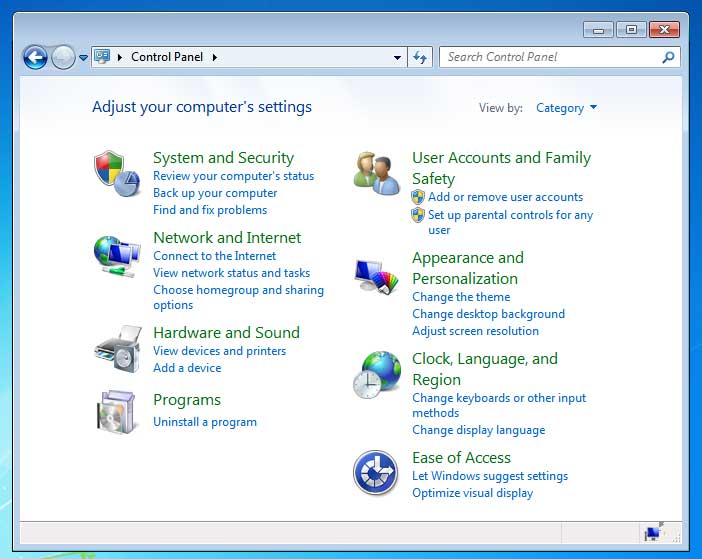Click Let Windows suggest settings link
702x559 pixels.
490,476
